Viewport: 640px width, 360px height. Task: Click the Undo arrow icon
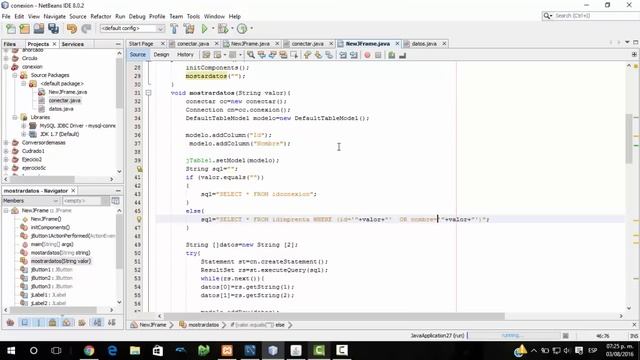[x=72, y=29]
